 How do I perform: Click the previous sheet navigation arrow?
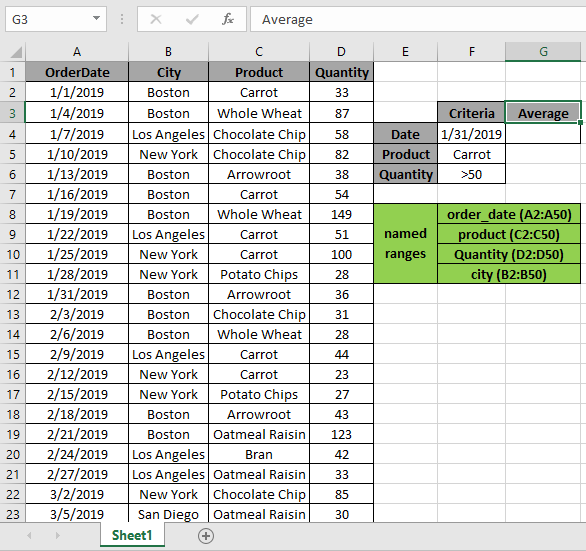29,536
